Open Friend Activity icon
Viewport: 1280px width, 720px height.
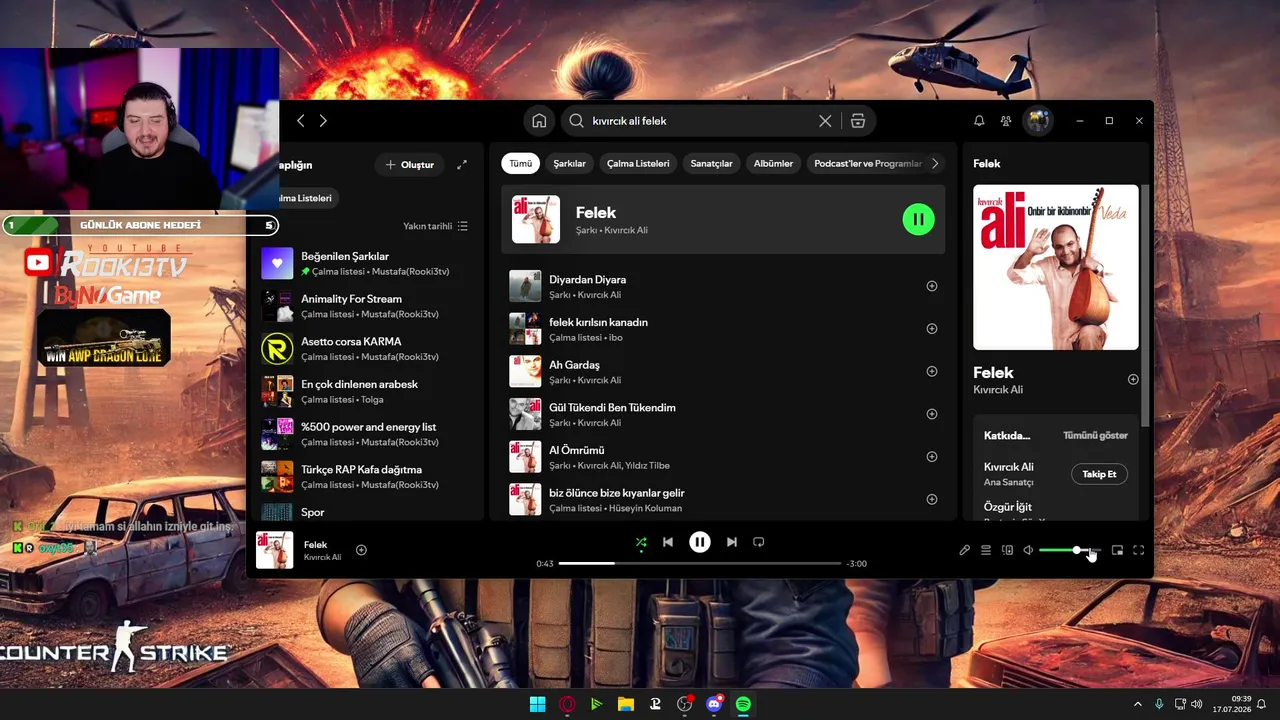pos(1006,121)
